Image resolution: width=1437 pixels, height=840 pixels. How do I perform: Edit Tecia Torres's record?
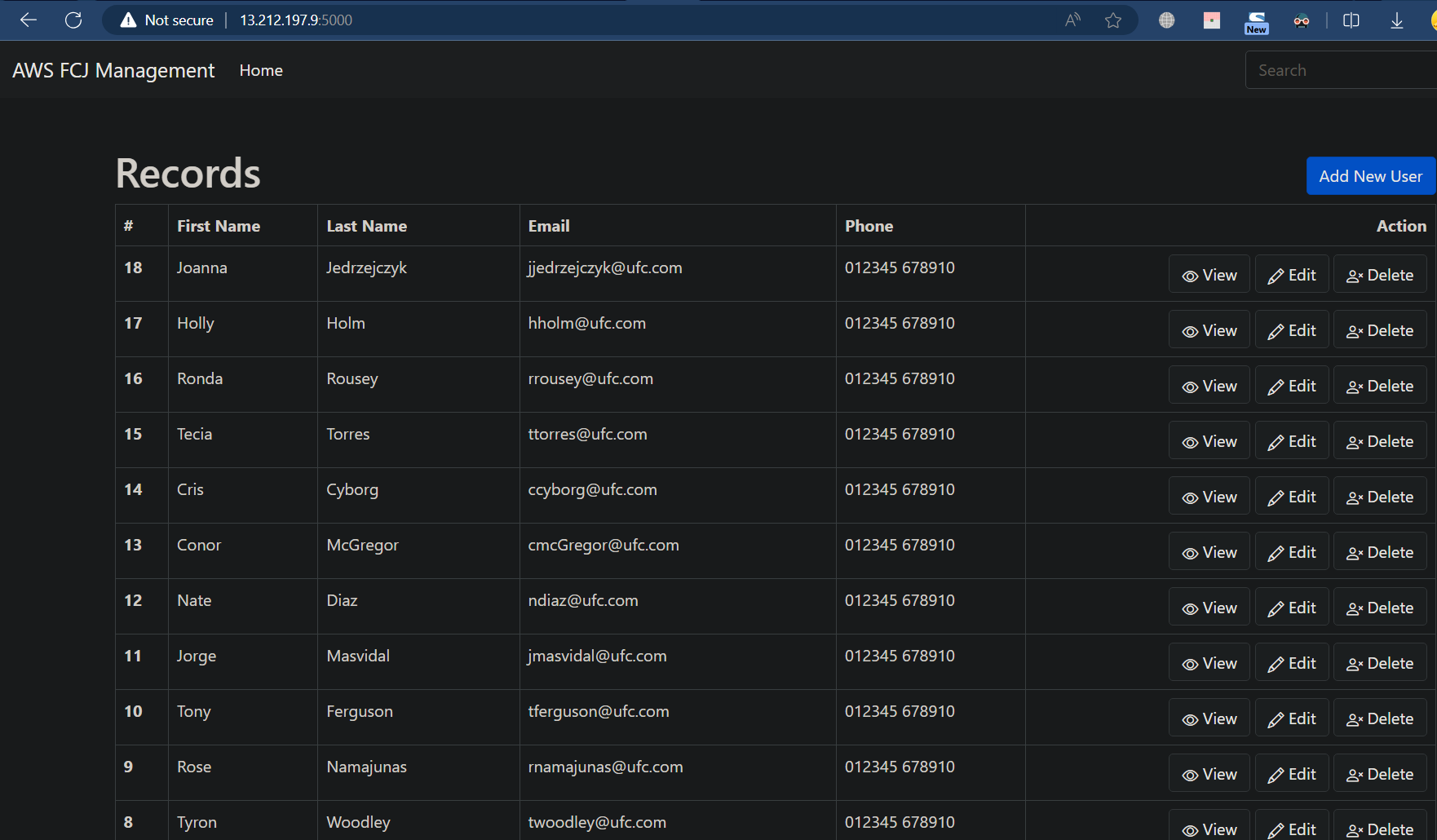coord(1292,441)
